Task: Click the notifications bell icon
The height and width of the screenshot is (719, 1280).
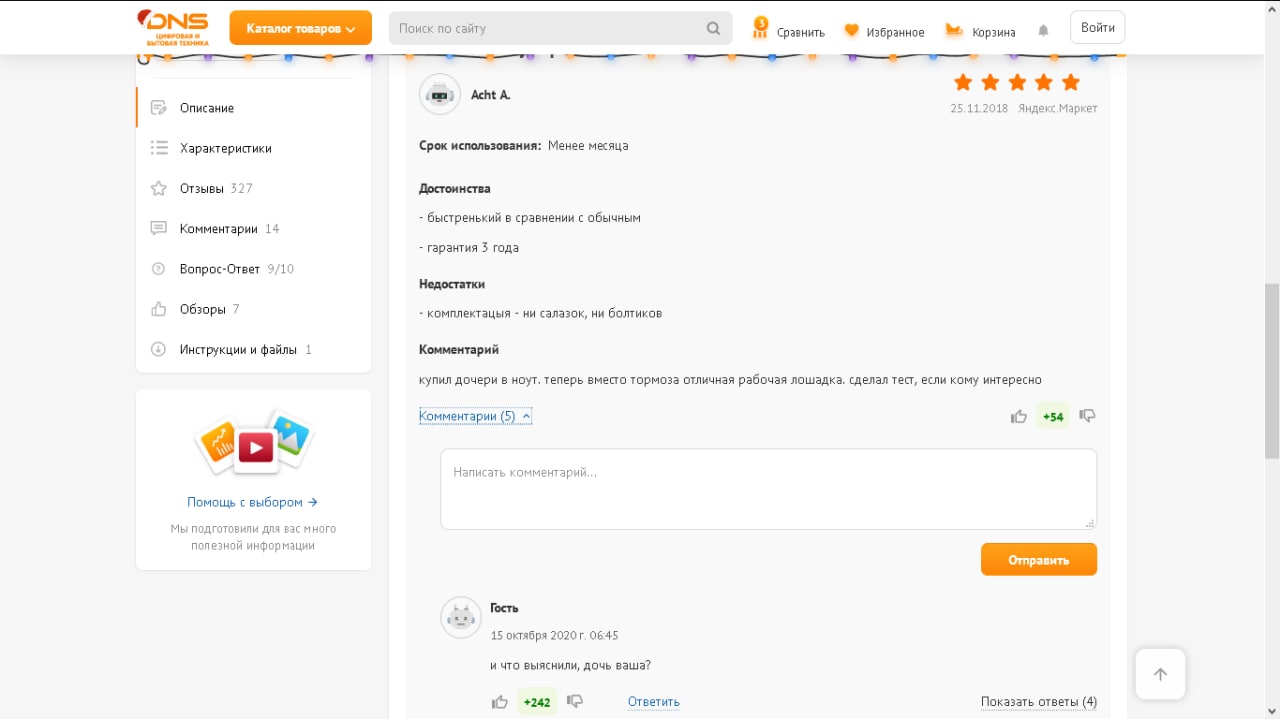Action: pyautogui.click(x=1043, y=31)
